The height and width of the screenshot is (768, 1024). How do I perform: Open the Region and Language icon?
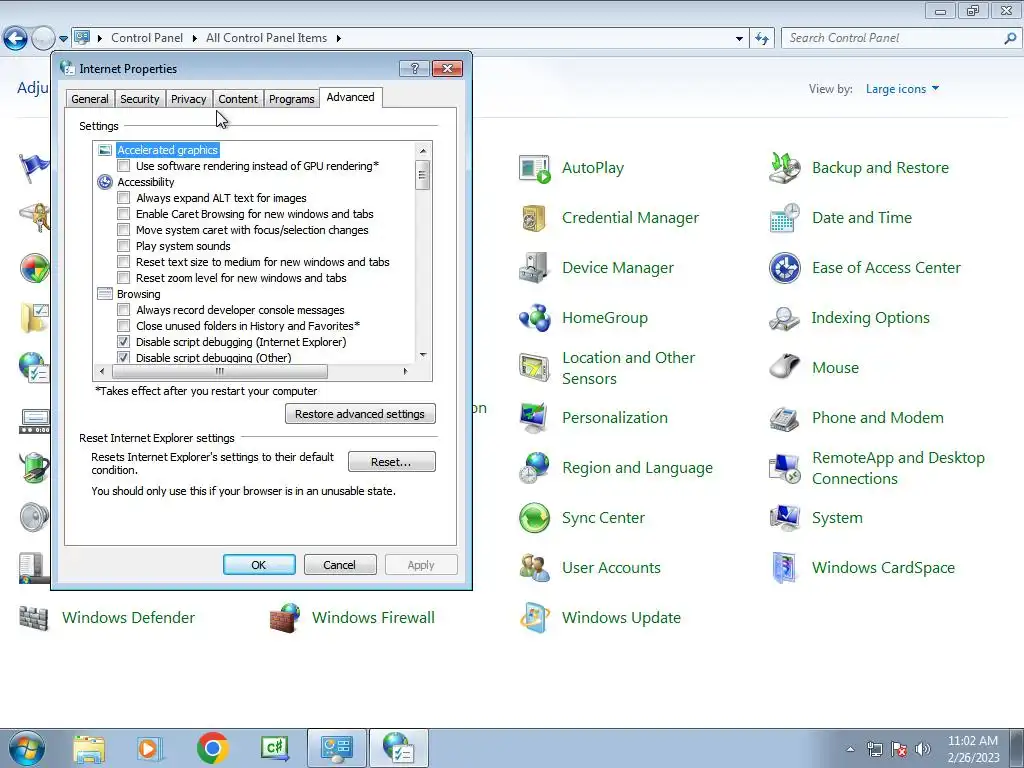[534, 468]
